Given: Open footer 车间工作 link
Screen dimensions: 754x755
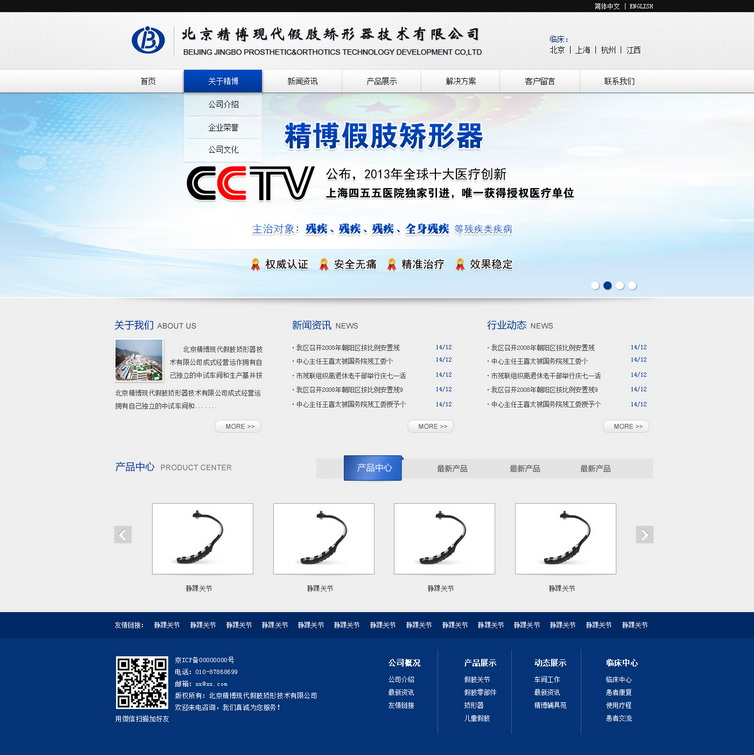Looking at the screenshot, I should click(547, 679).
